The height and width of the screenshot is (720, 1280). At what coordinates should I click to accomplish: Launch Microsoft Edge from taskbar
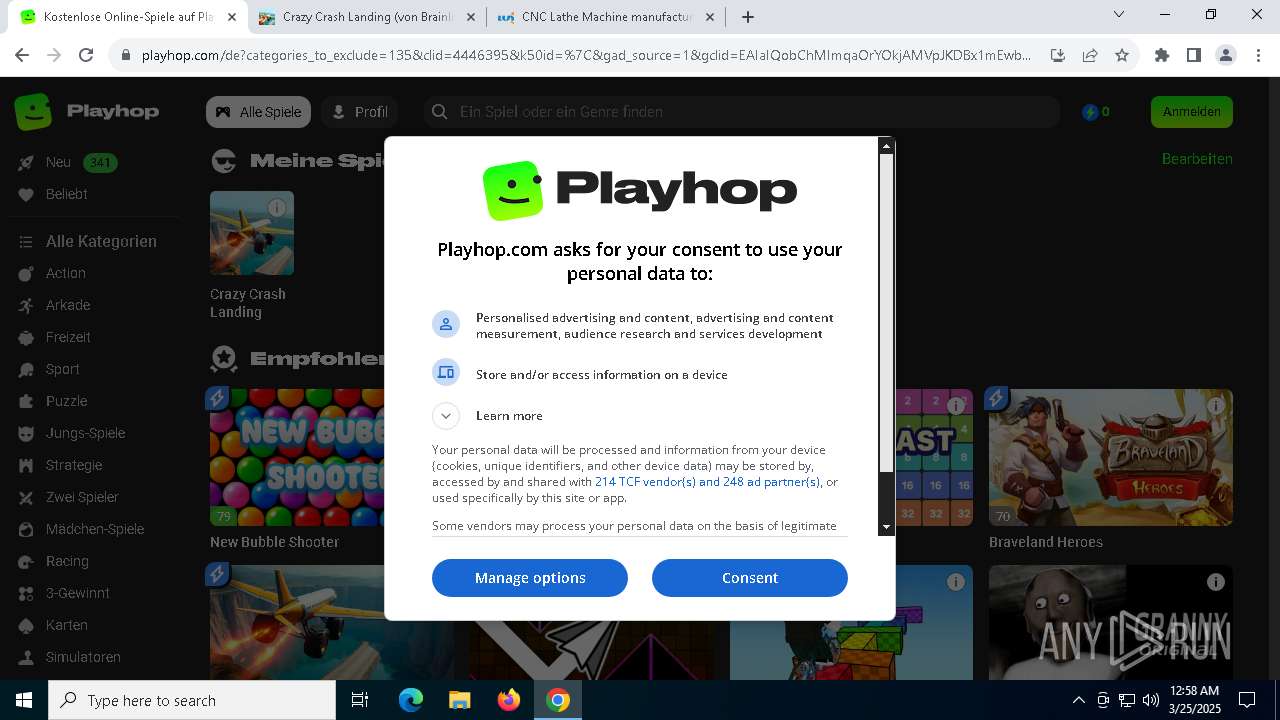[x=411, y=700]
